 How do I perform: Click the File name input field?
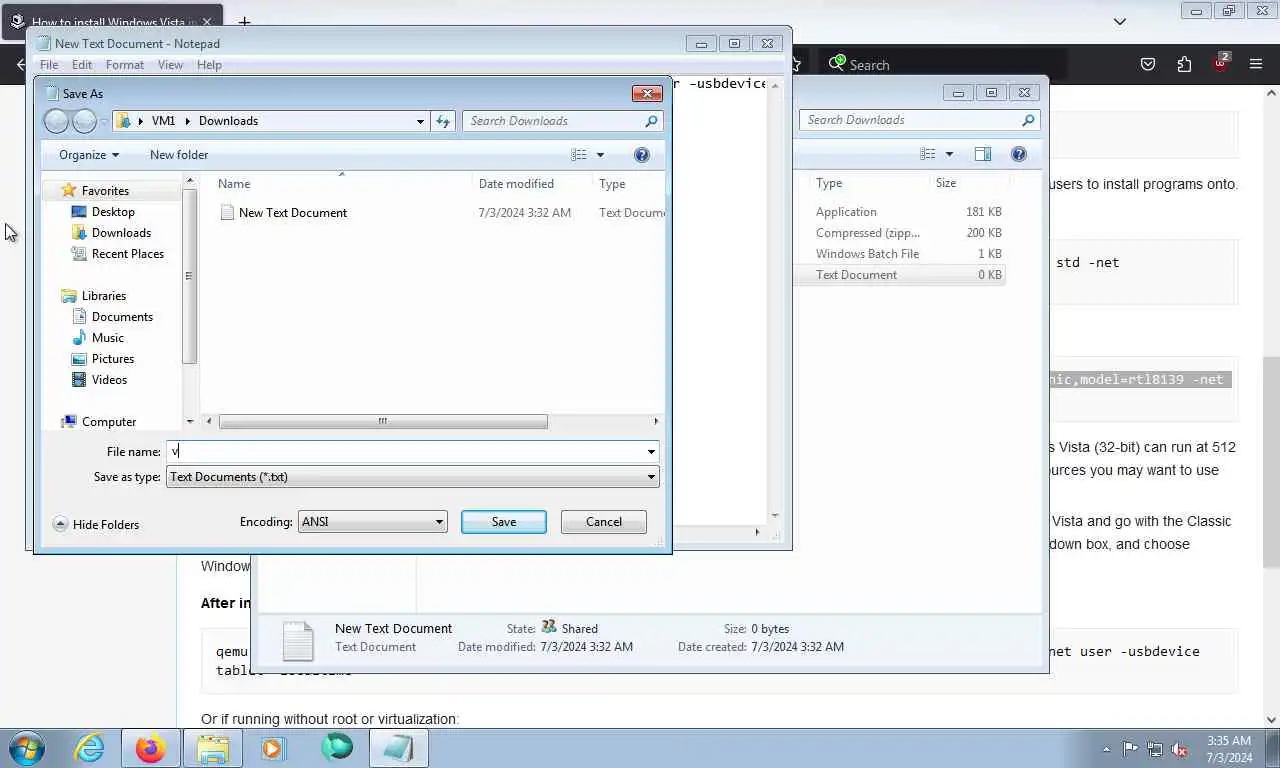coord(405,452)
